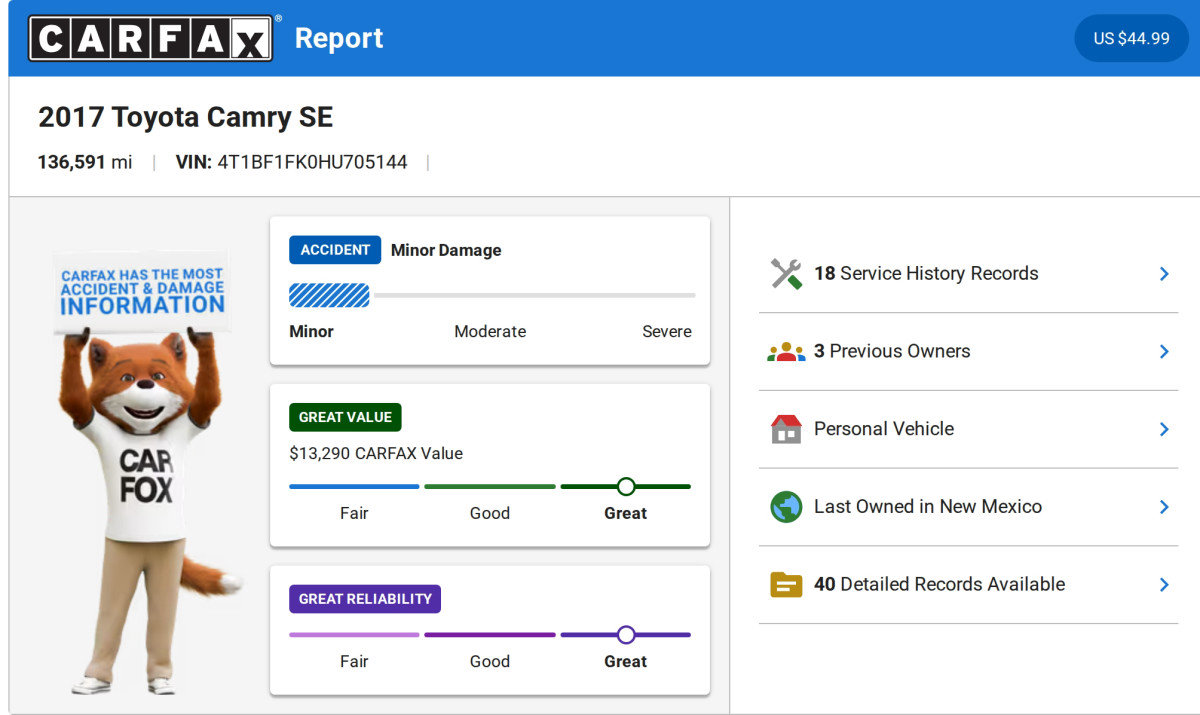Open 40 Detailed Records Available

click(x=968, y=584)
